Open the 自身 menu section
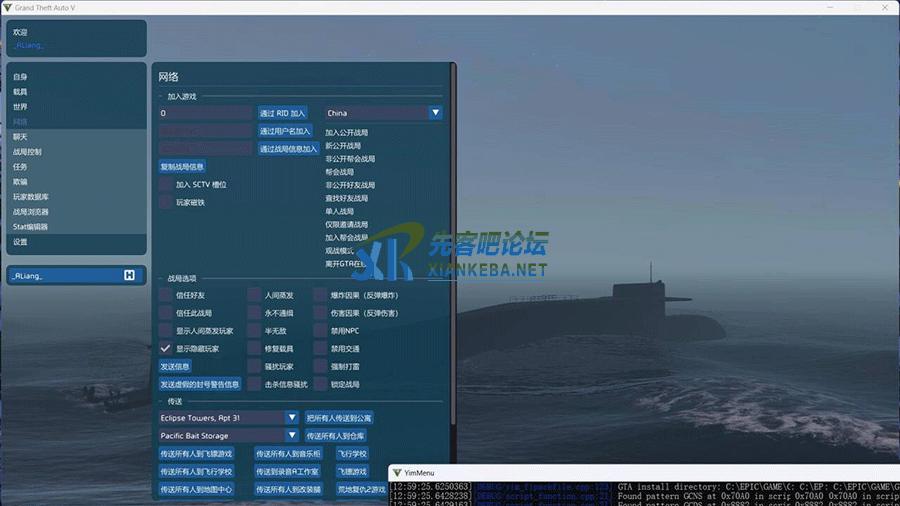The width and height of the screenshot is (900, 506). [20, 77]
